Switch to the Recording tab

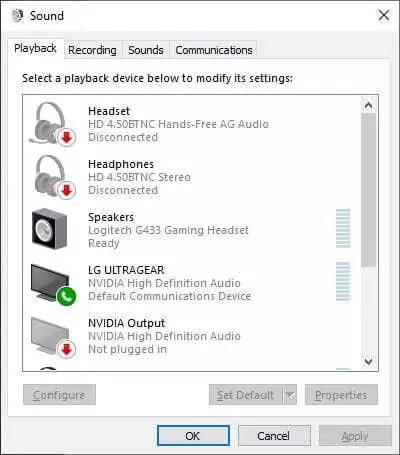93,50
